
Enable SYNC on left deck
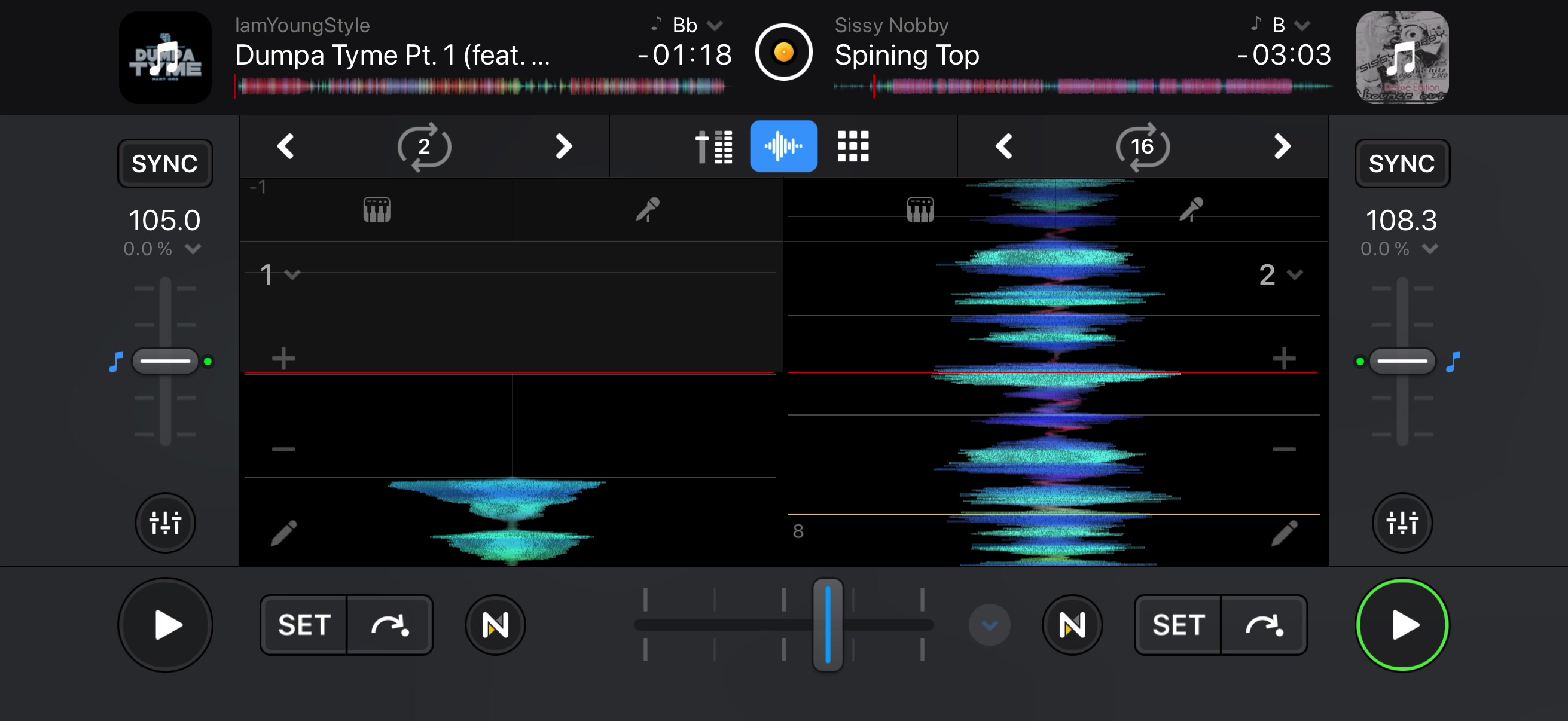pyautogui.click(x=165, y=164)
